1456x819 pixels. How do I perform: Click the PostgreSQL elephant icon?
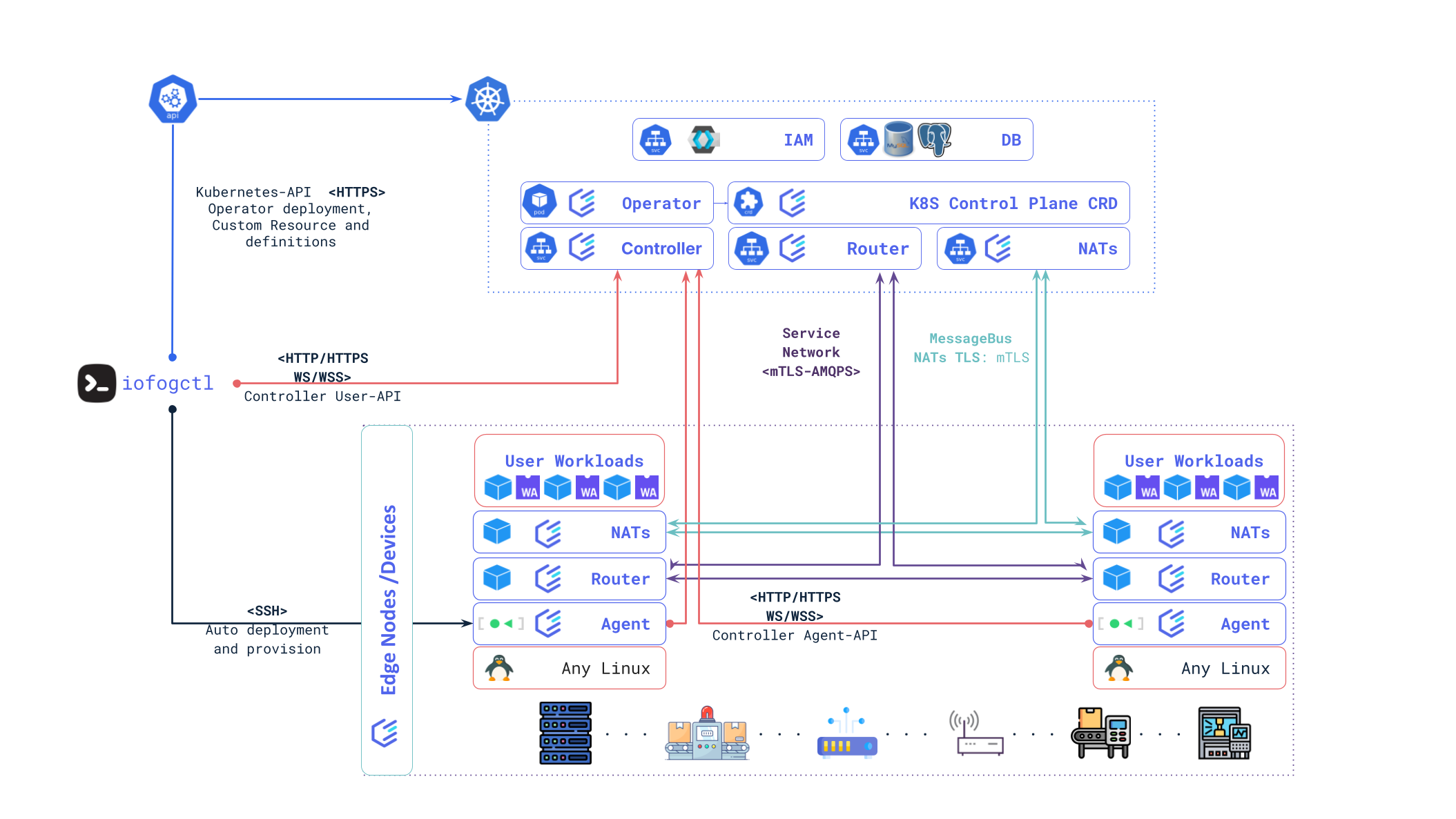(935, 139)
